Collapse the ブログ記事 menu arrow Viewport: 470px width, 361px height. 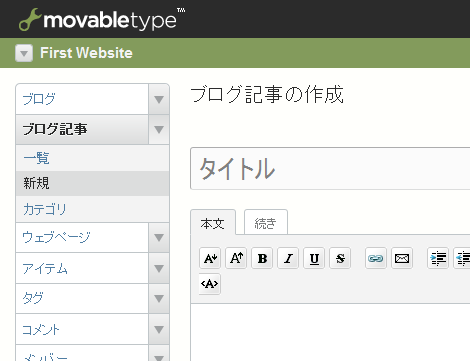click(159, 129)
